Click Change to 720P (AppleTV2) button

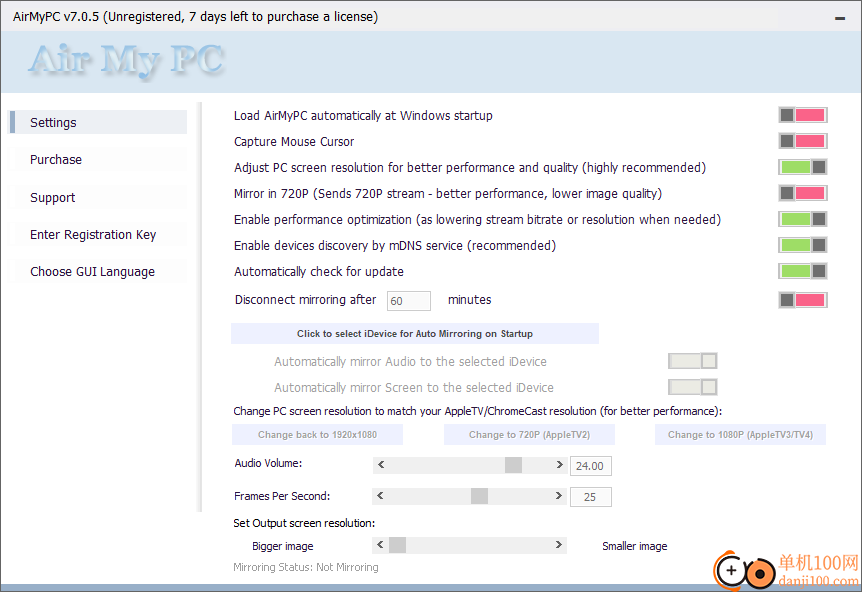pos(529,435)
